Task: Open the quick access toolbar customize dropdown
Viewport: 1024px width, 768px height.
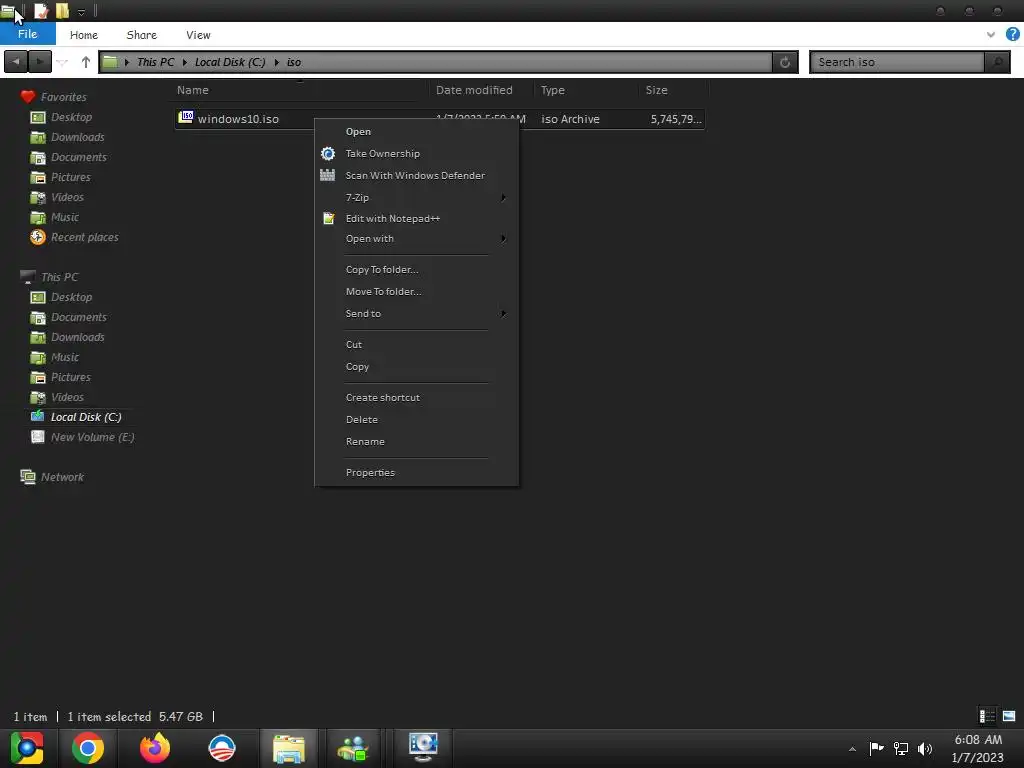Action: (81, 12)
